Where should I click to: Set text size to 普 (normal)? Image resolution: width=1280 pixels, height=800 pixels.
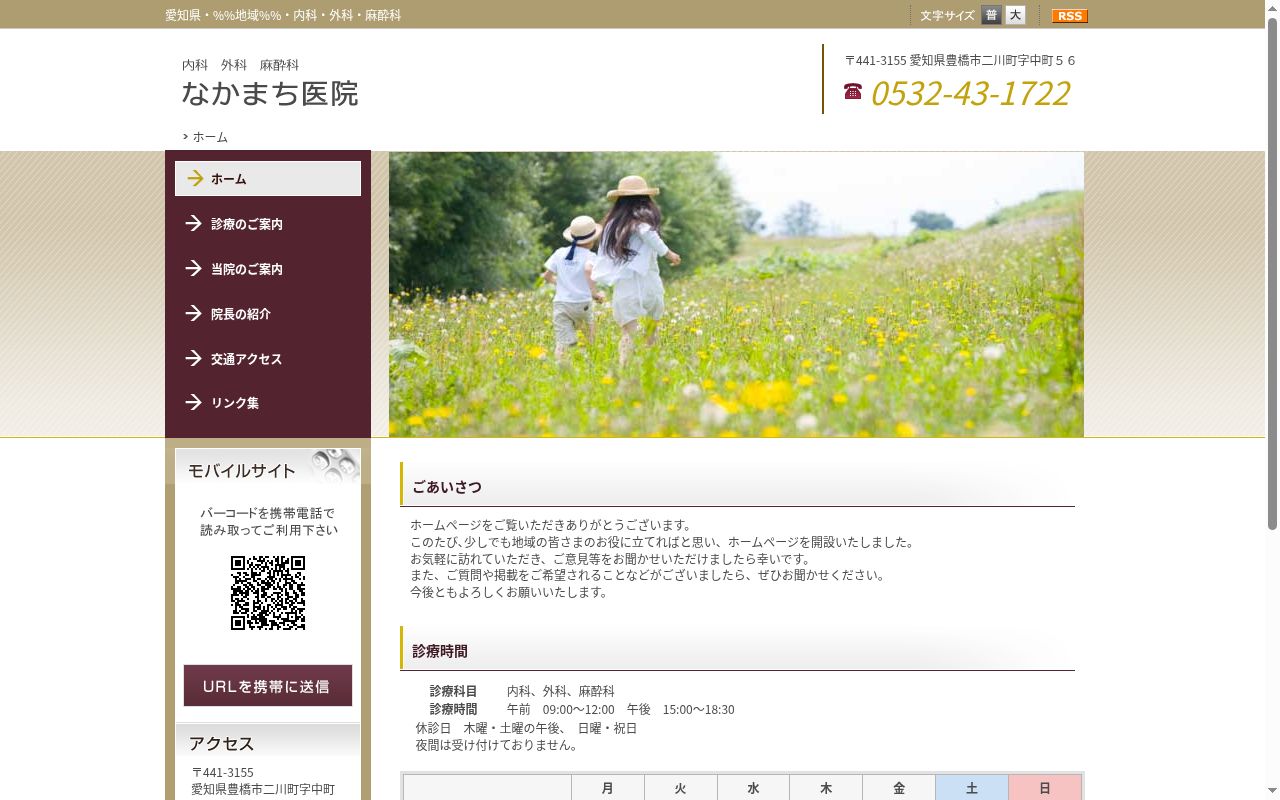[991, 15]
